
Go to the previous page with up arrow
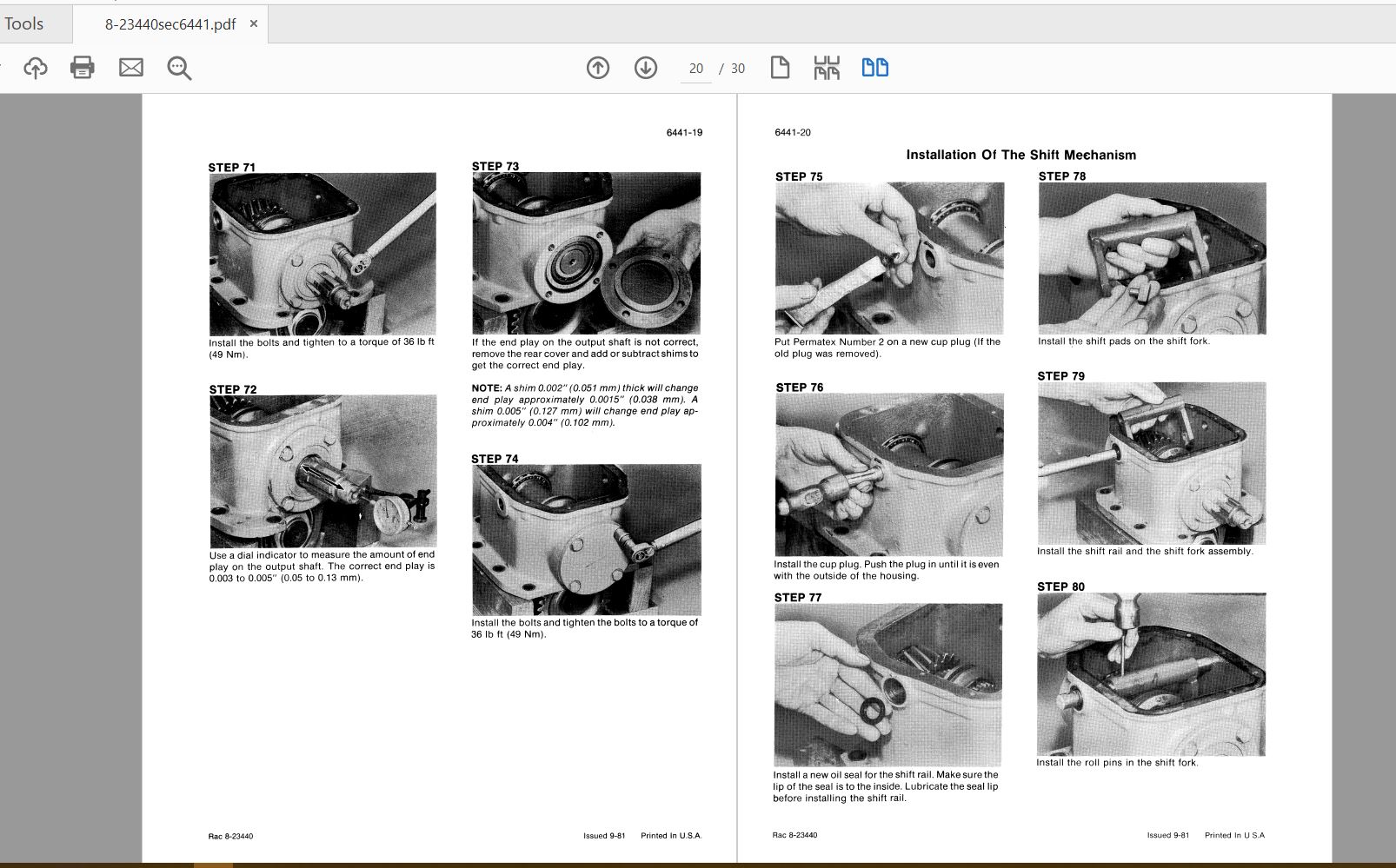pyautogui.click(x=598, y=68)
